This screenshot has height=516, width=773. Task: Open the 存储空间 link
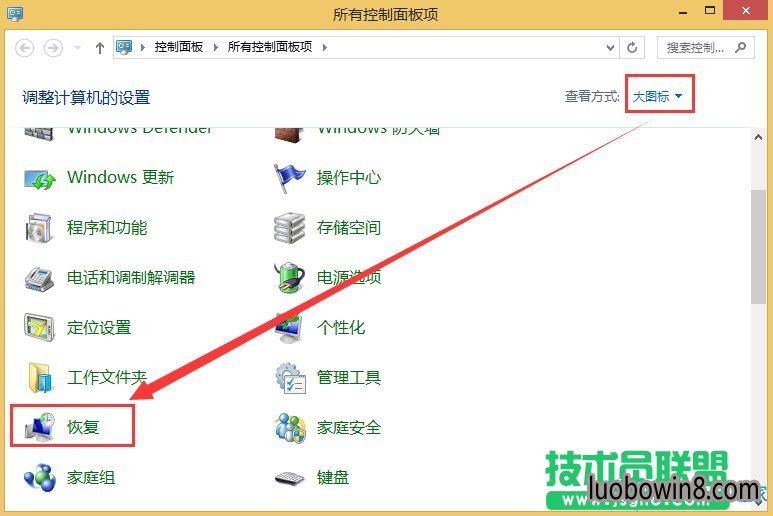click(349, 228)
